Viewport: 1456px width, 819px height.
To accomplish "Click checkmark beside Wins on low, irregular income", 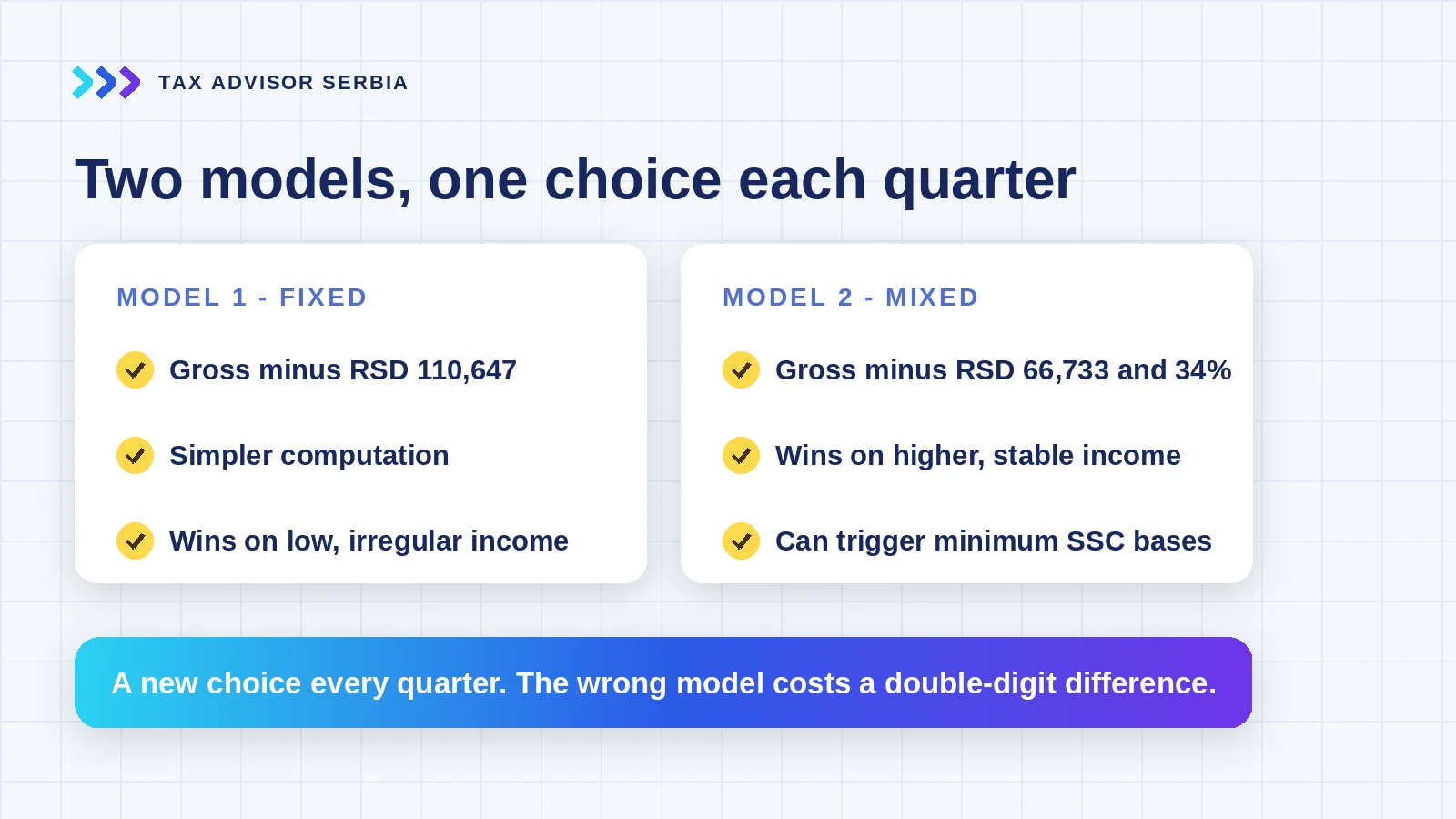I will coord(136,541).
